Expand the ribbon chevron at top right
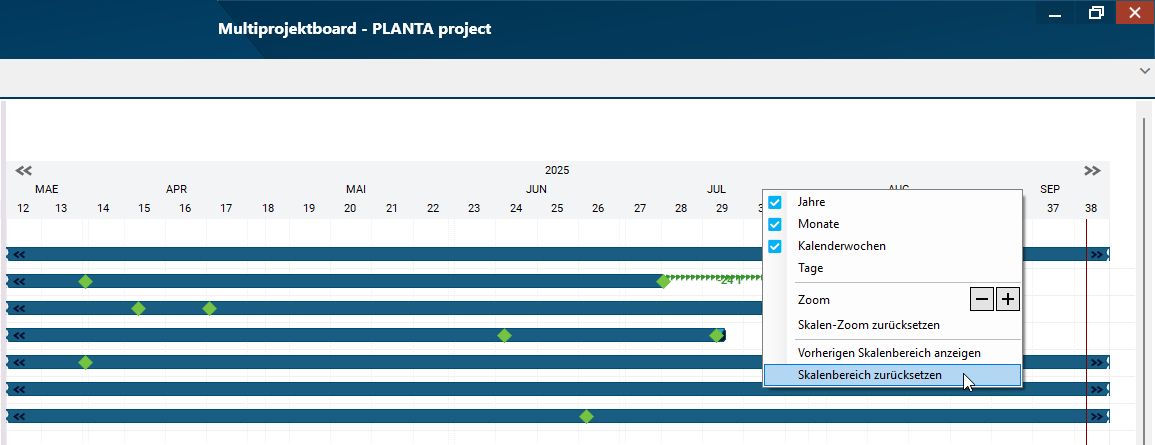 pyautogui.click(x=1144, y=71)
